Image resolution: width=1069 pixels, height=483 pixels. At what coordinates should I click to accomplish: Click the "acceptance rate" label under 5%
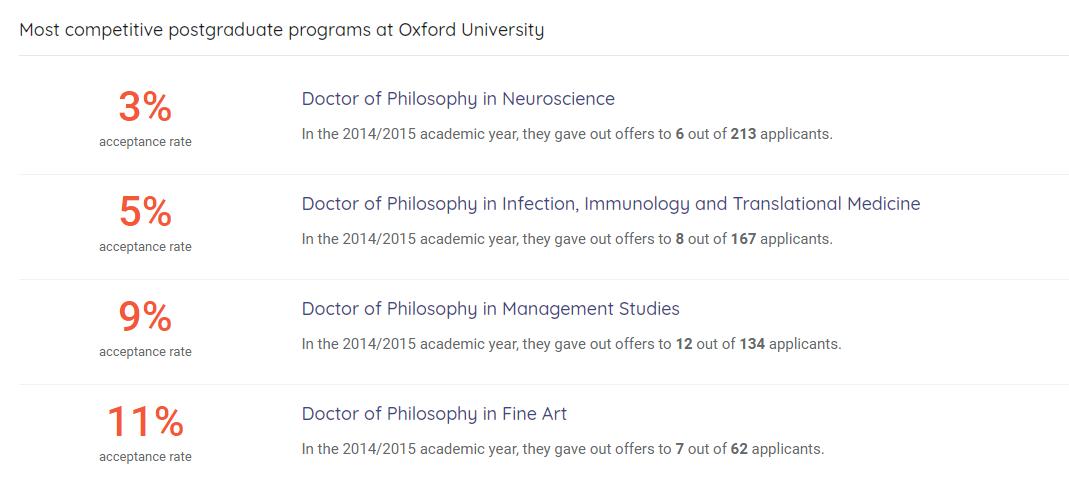[x=145, y=247]
